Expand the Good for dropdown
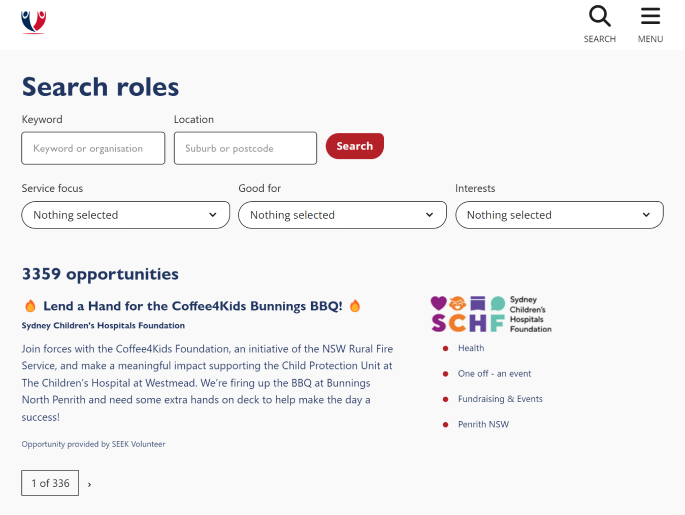The image size is (685, 515). [x=342, y=215]
